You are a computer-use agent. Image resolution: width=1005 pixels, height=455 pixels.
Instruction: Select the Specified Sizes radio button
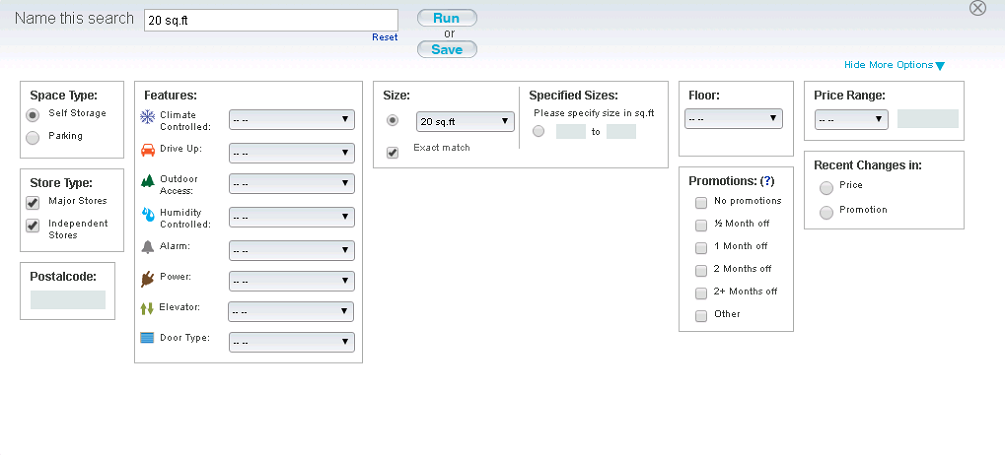(x=538, y=131)
